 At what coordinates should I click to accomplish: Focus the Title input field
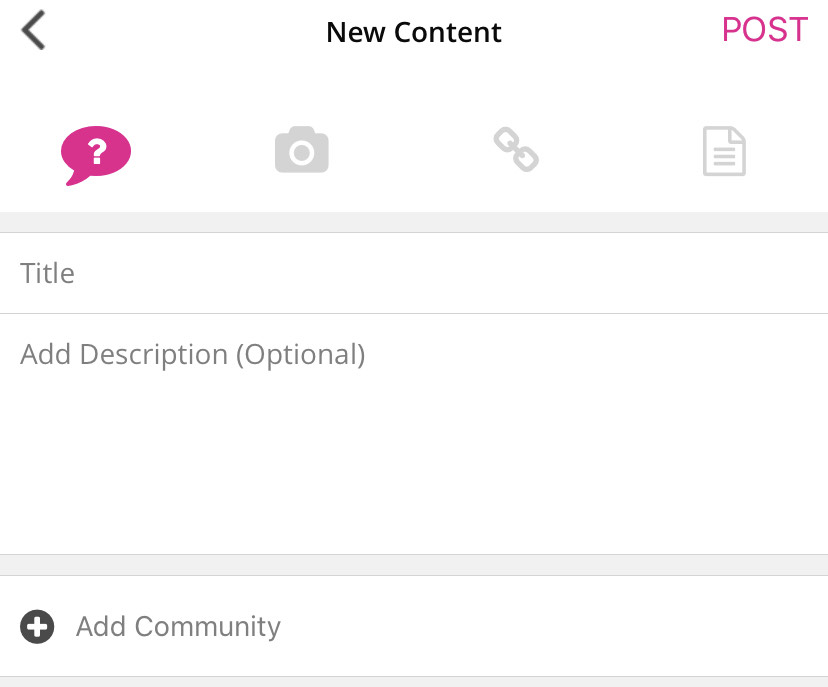pos(414,273)
